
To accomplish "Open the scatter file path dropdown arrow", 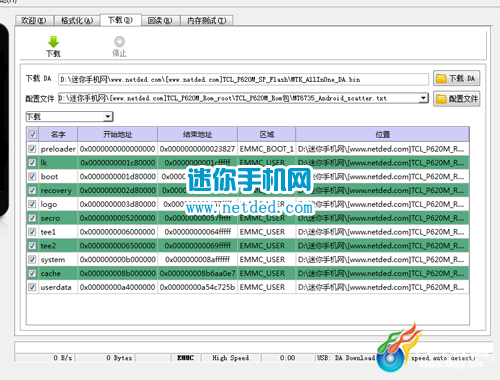I will (423, 98).
